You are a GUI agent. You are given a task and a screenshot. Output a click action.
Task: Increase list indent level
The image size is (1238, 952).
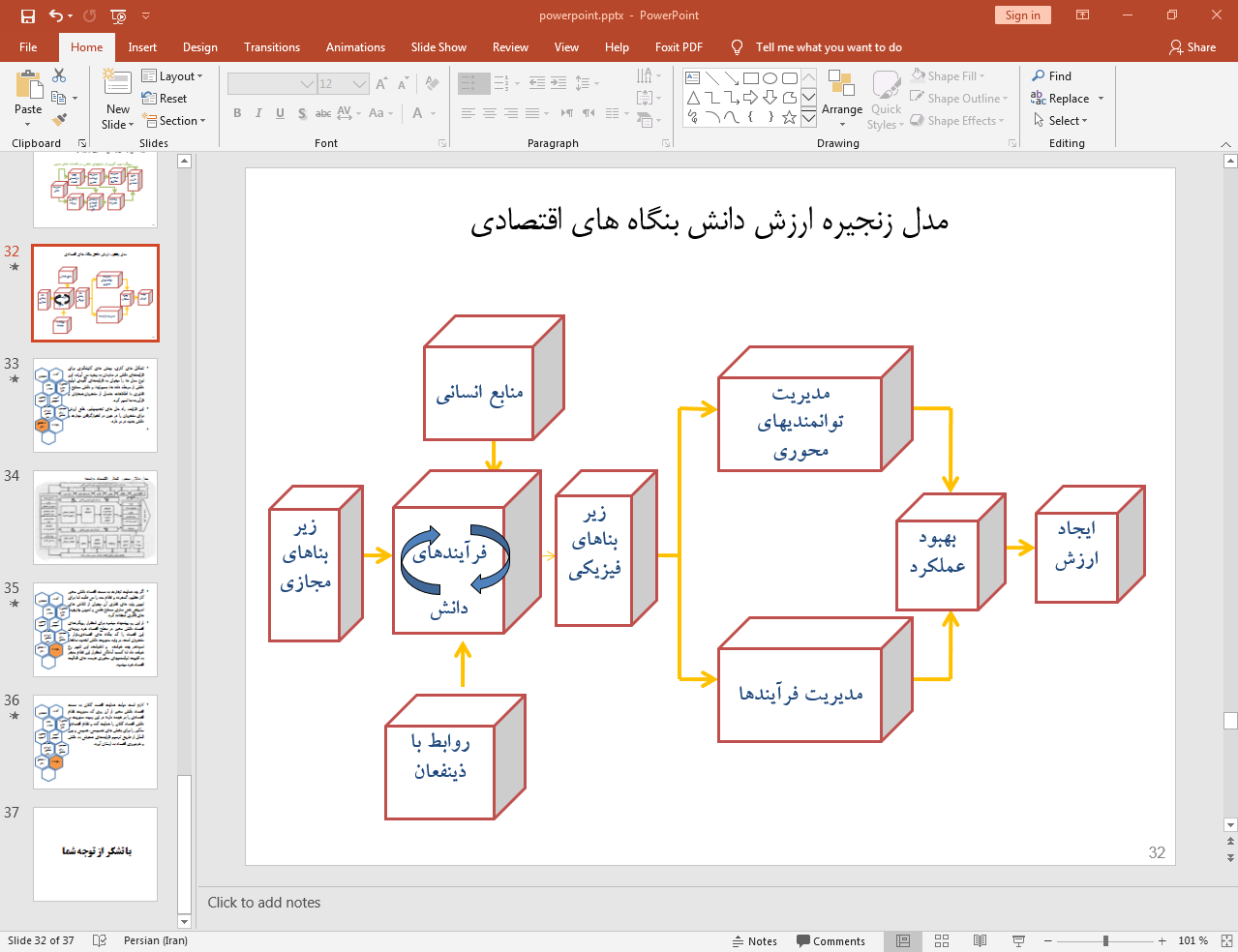[x=559, y=83]
